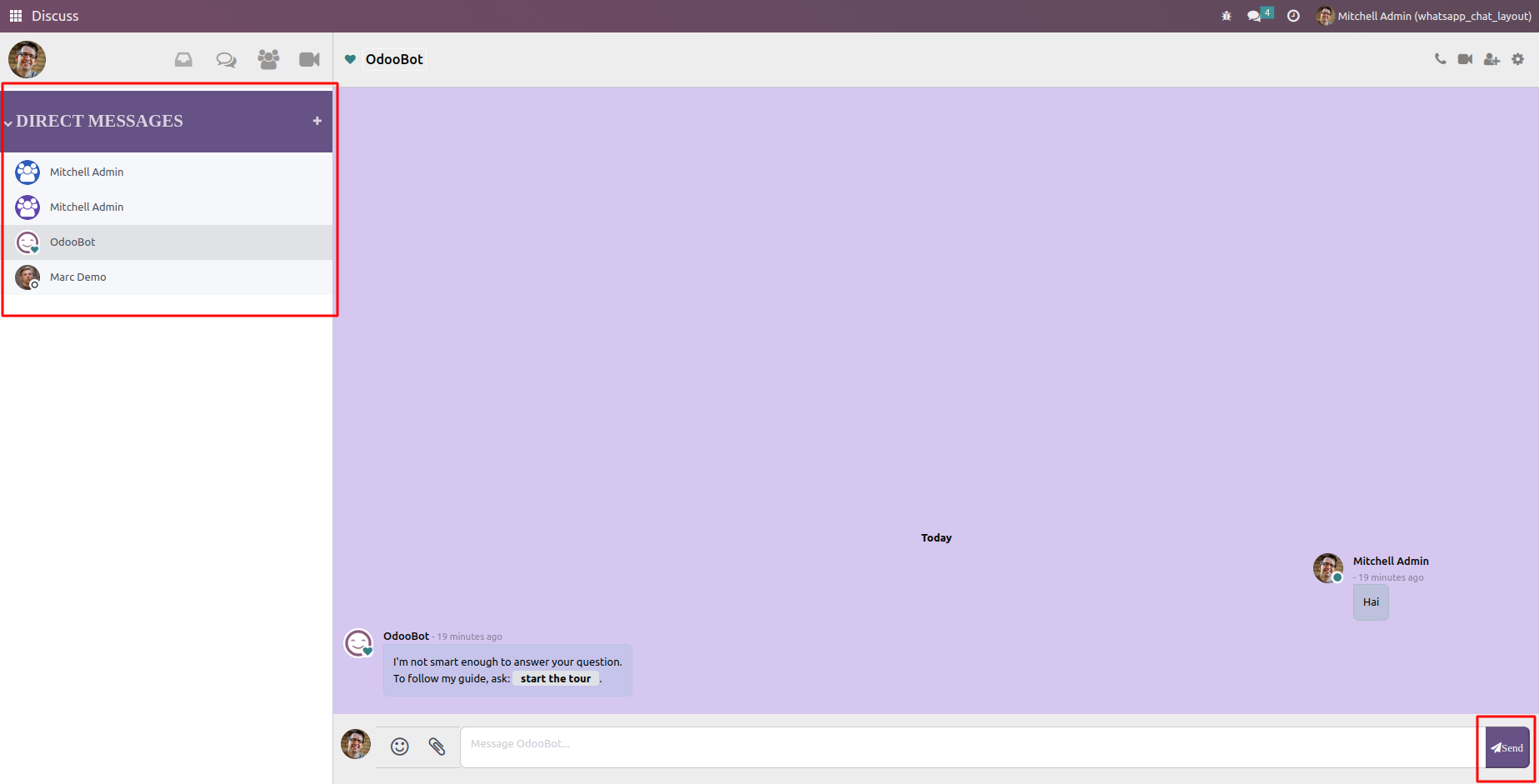The height and width of the screenshot is (784, 1539).
Task: Click the Today date separator
Action: (x=936, y=537)
